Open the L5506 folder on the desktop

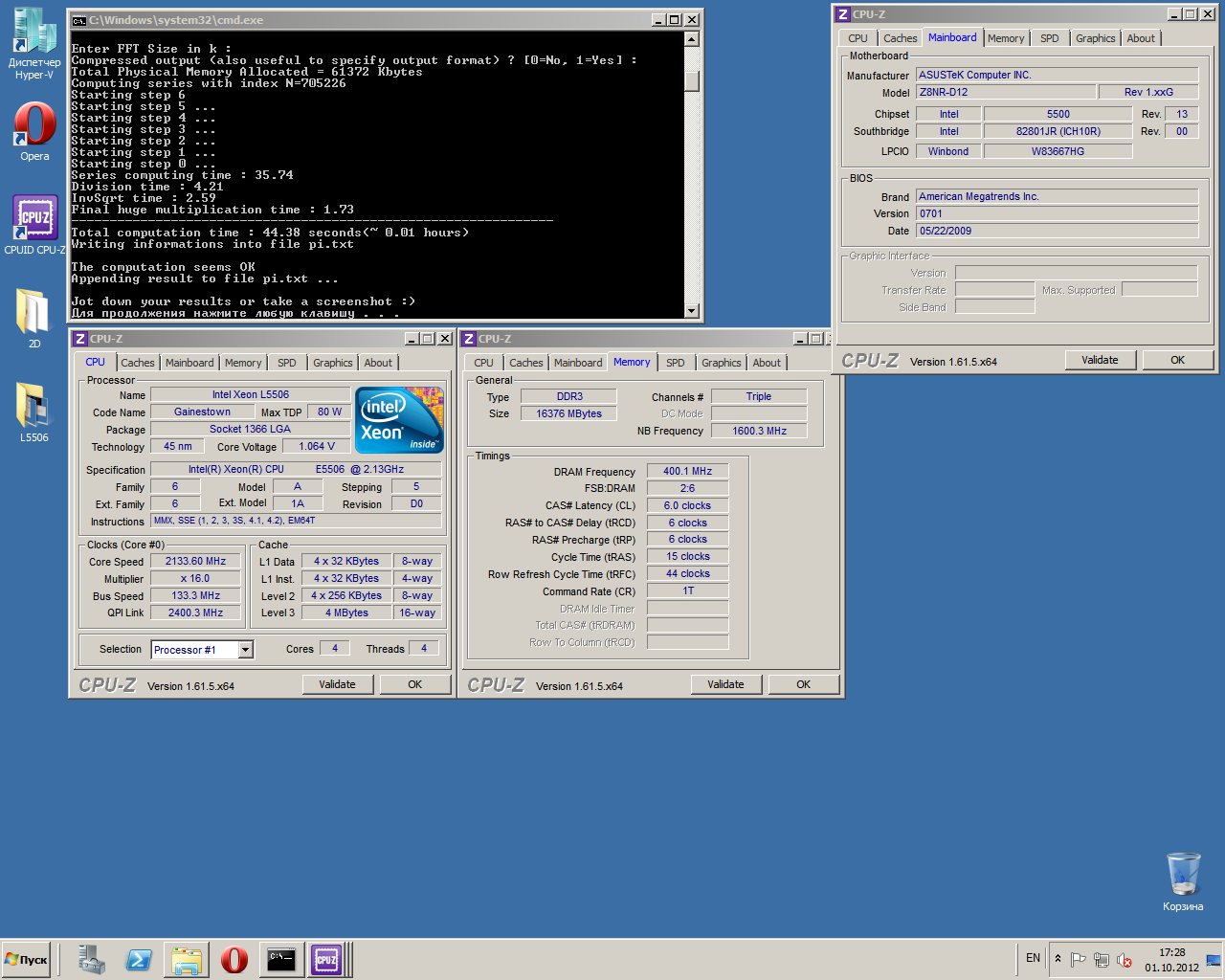click(34, 412)
